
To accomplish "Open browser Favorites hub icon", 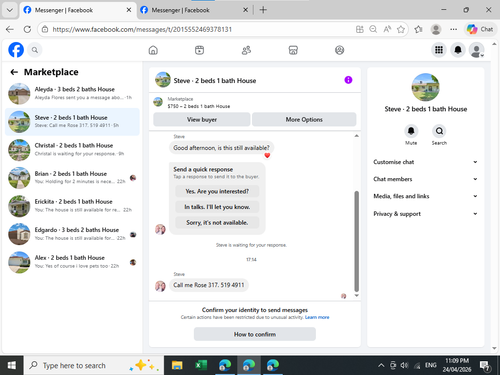I will pos(418,29).
